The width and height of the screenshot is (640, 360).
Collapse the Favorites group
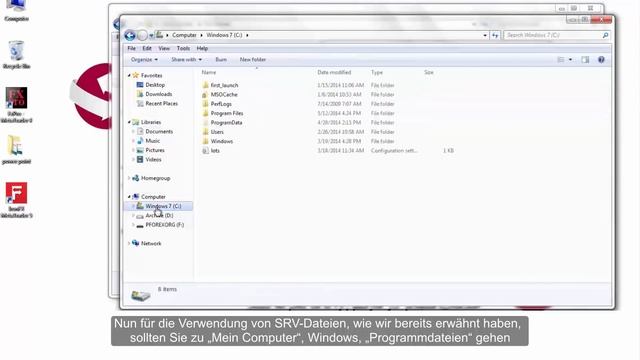tap(129, 76)
